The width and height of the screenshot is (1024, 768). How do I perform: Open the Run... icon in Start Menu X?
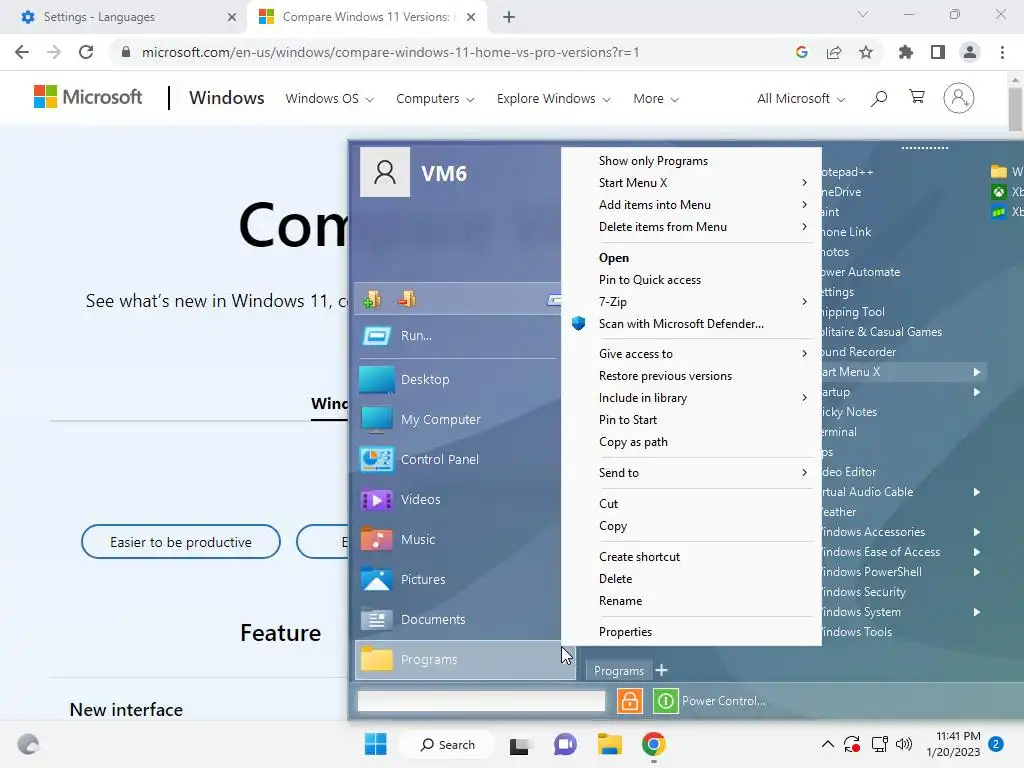click(x=377, y=336)
